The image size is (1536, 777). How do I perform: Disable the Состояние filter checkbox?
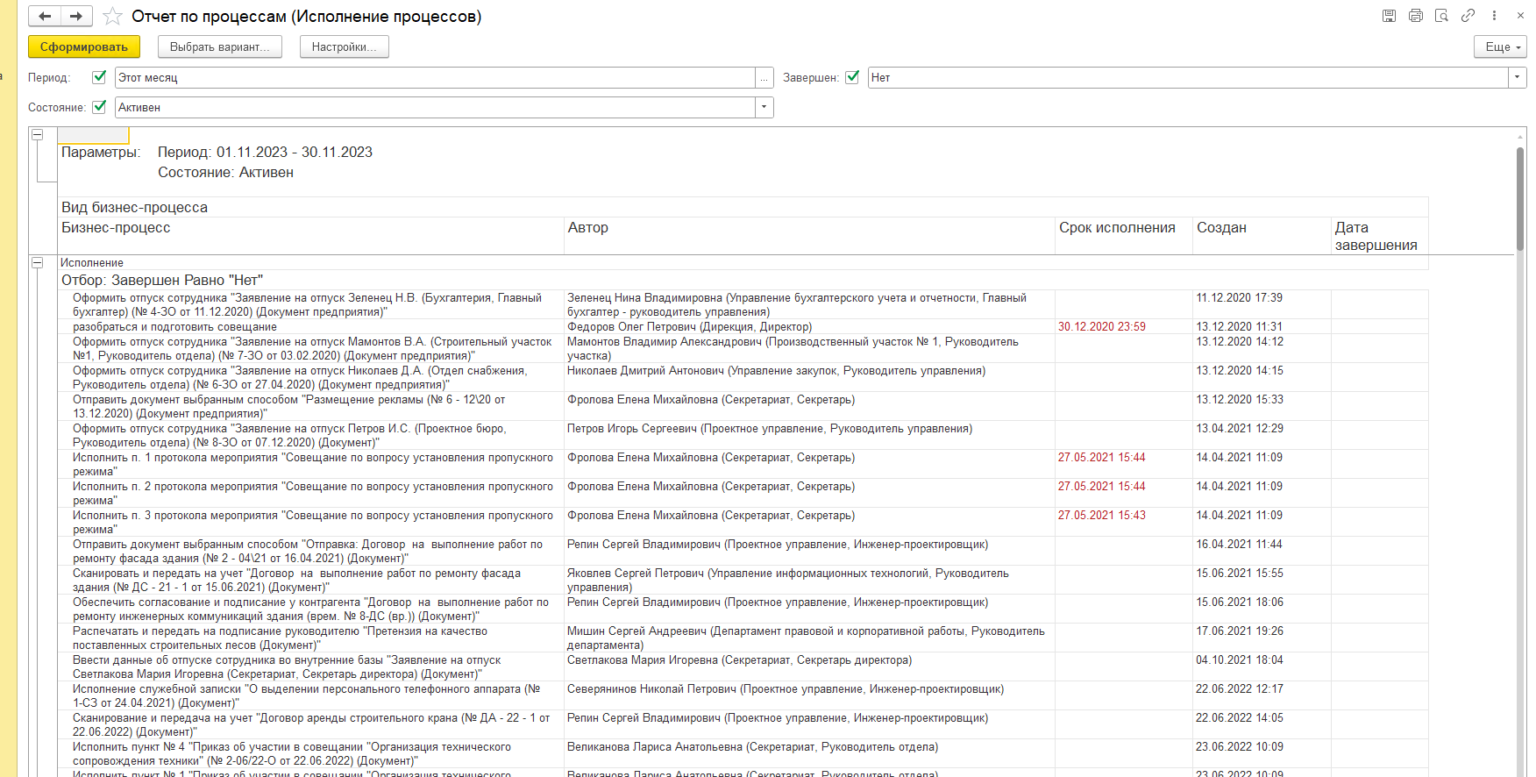click(x=99, y=107)
